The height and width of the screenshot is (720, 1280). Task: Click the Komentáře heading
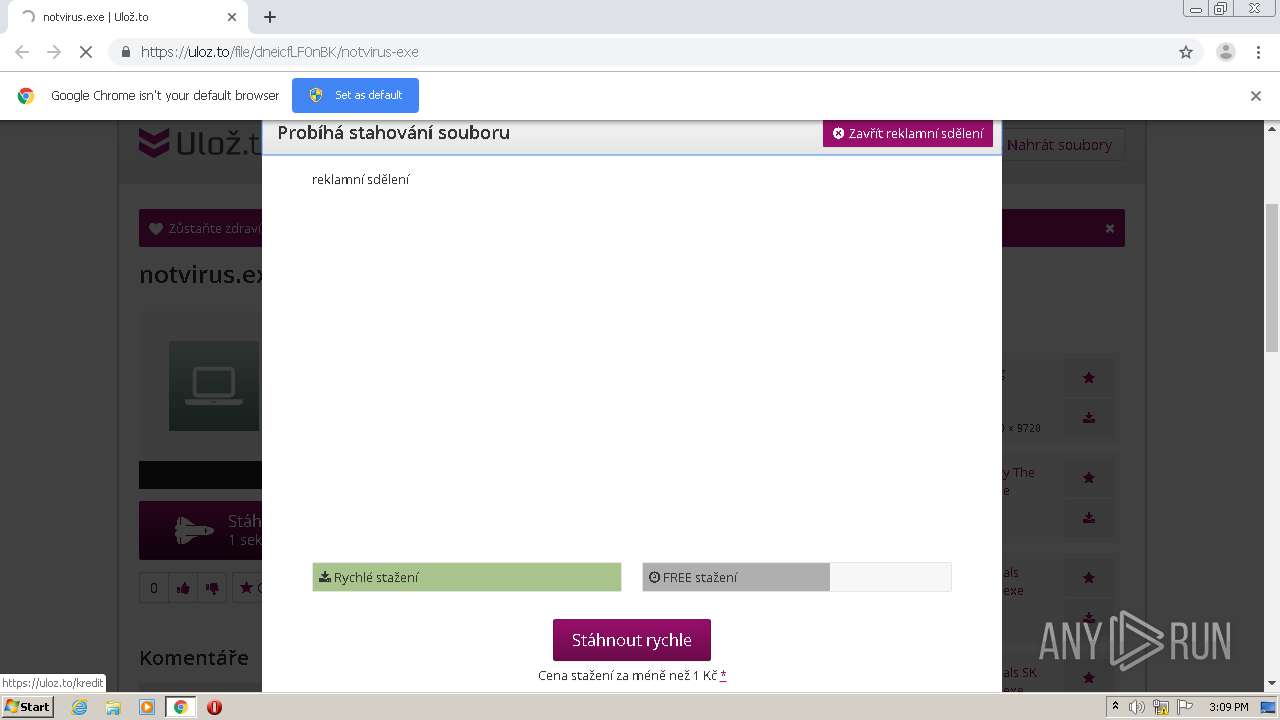point(194,657)
